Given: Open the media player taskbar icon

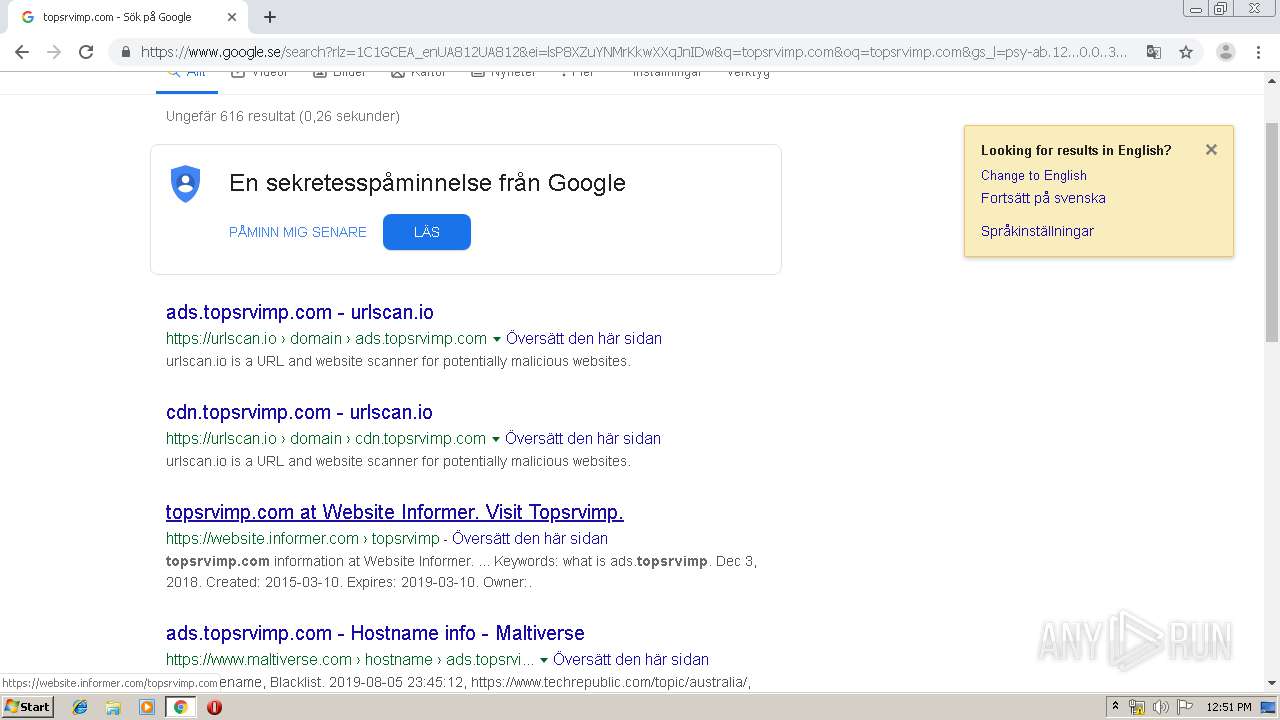Looking at the screenshot, I should tap(147, 707).
